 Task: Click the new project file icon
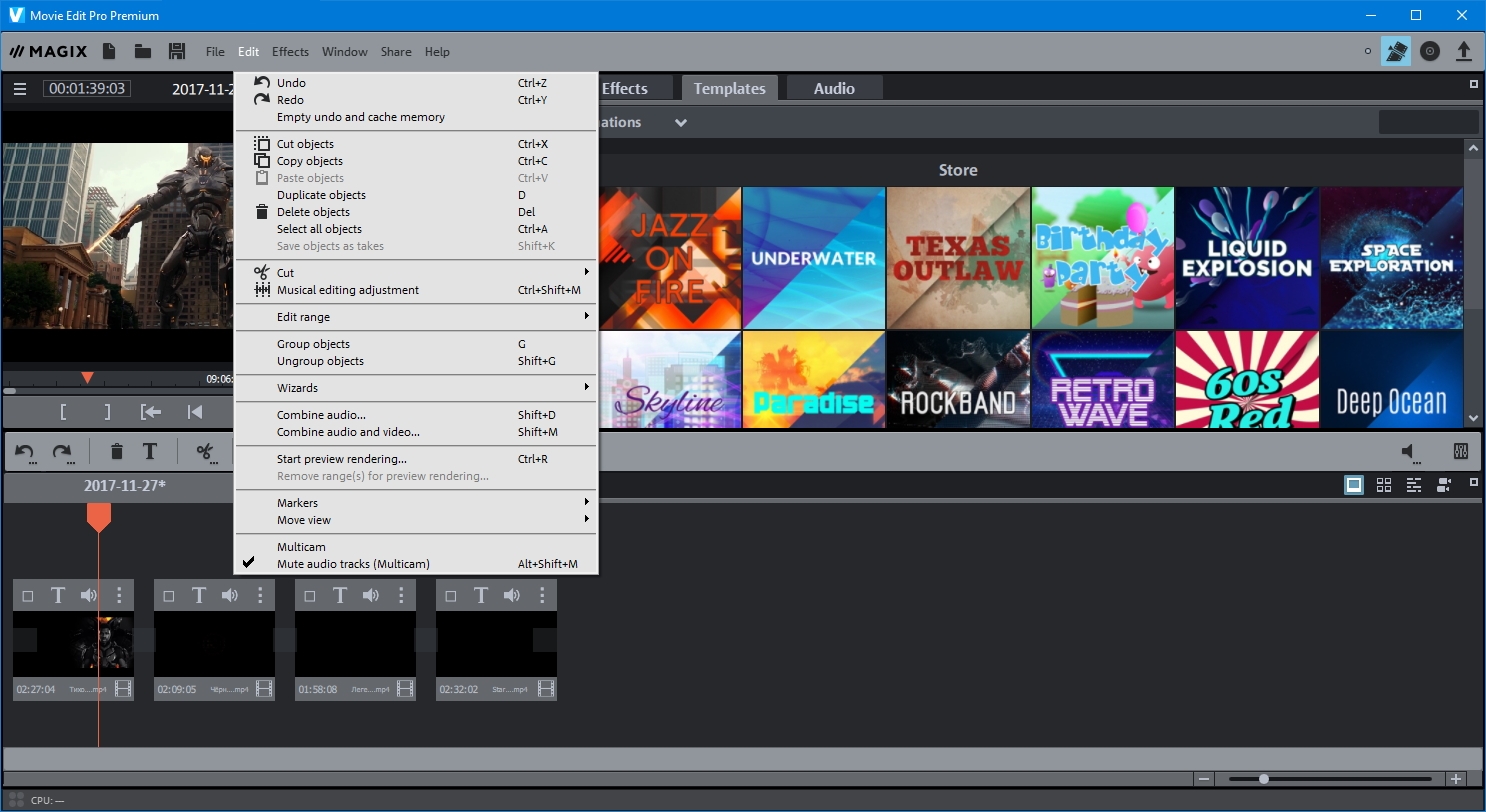pos(109,51)
